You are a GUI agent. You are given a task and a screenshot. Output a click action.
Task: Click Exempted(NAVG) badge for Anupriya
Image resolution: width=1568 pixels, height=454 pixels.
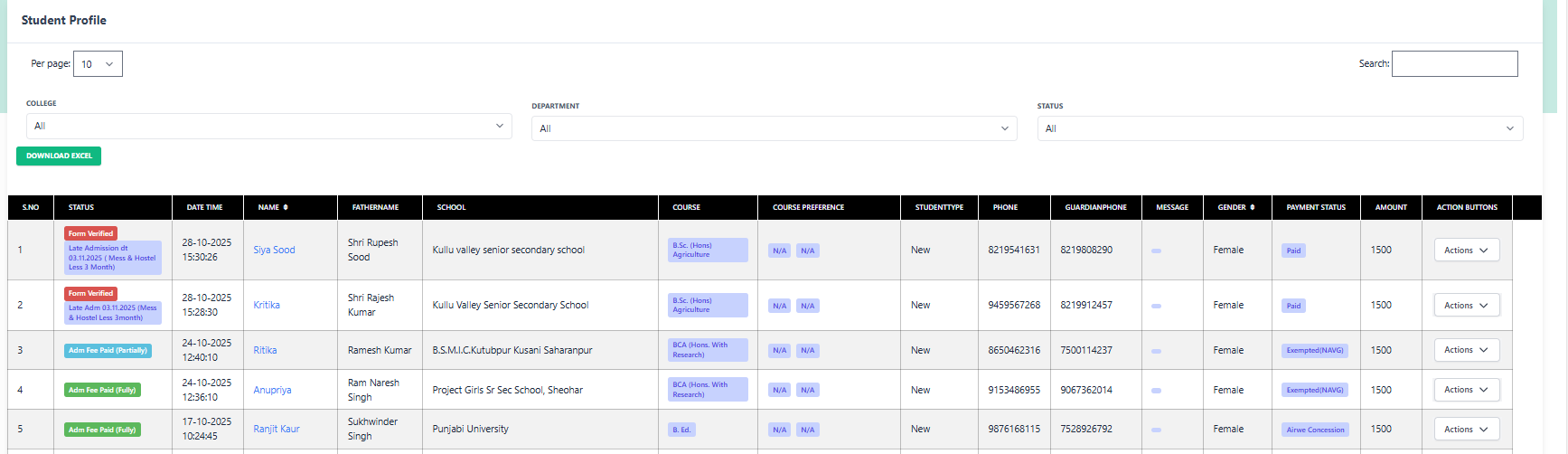click(1315, 390)
